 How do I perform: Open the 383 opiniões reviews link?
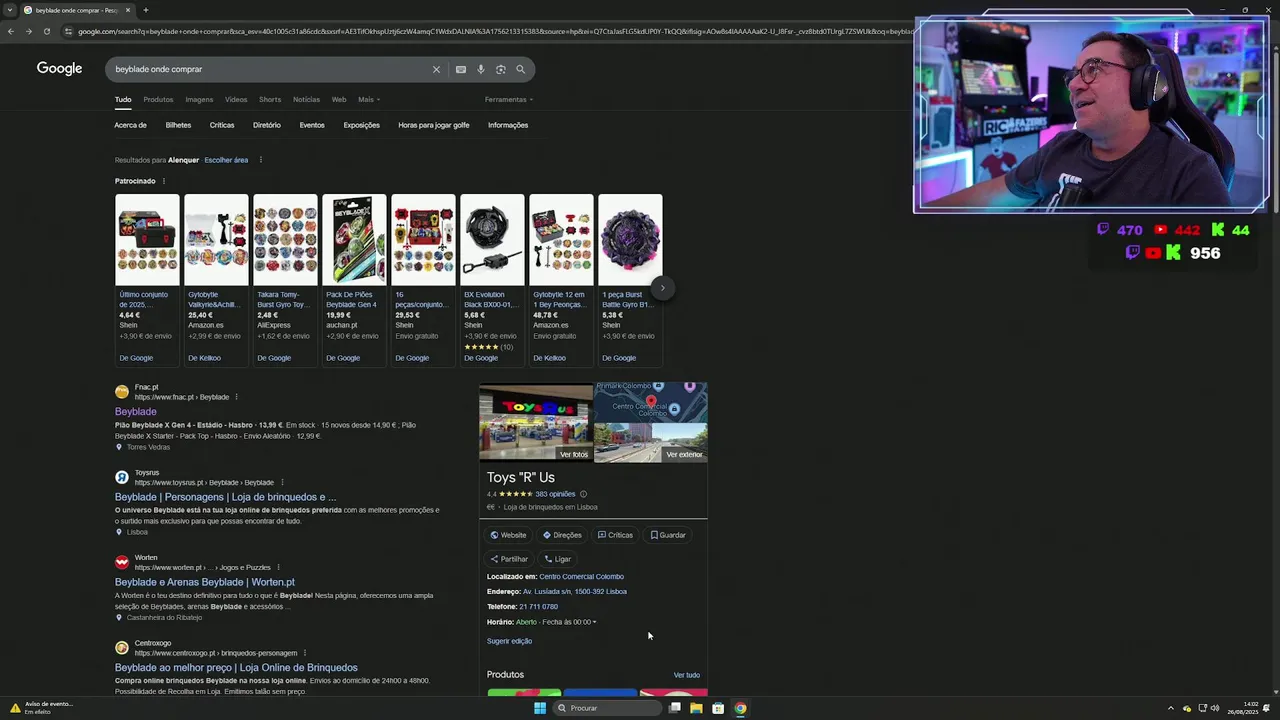pyautogui.click(x=555, y=494)
